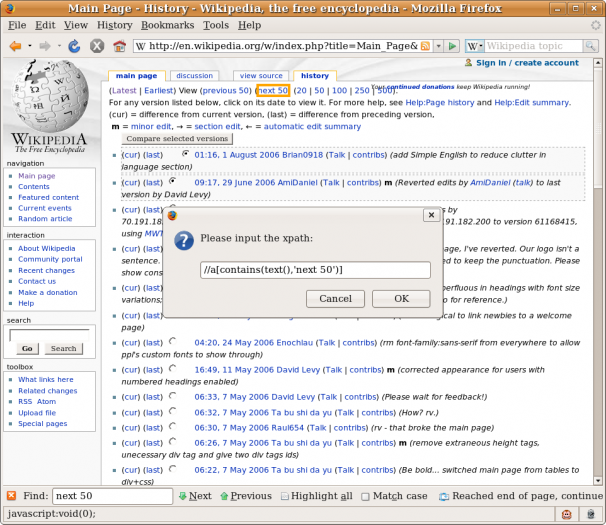Click the question mark icon in the dialog
The image size is (606, 525).
[x=184, y=241]
